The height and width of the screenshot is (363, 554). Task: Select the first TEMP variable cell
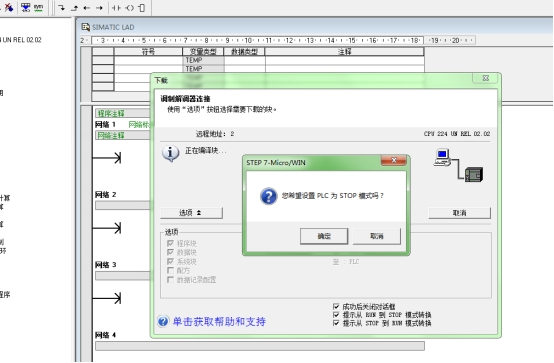tap(203, 60)
